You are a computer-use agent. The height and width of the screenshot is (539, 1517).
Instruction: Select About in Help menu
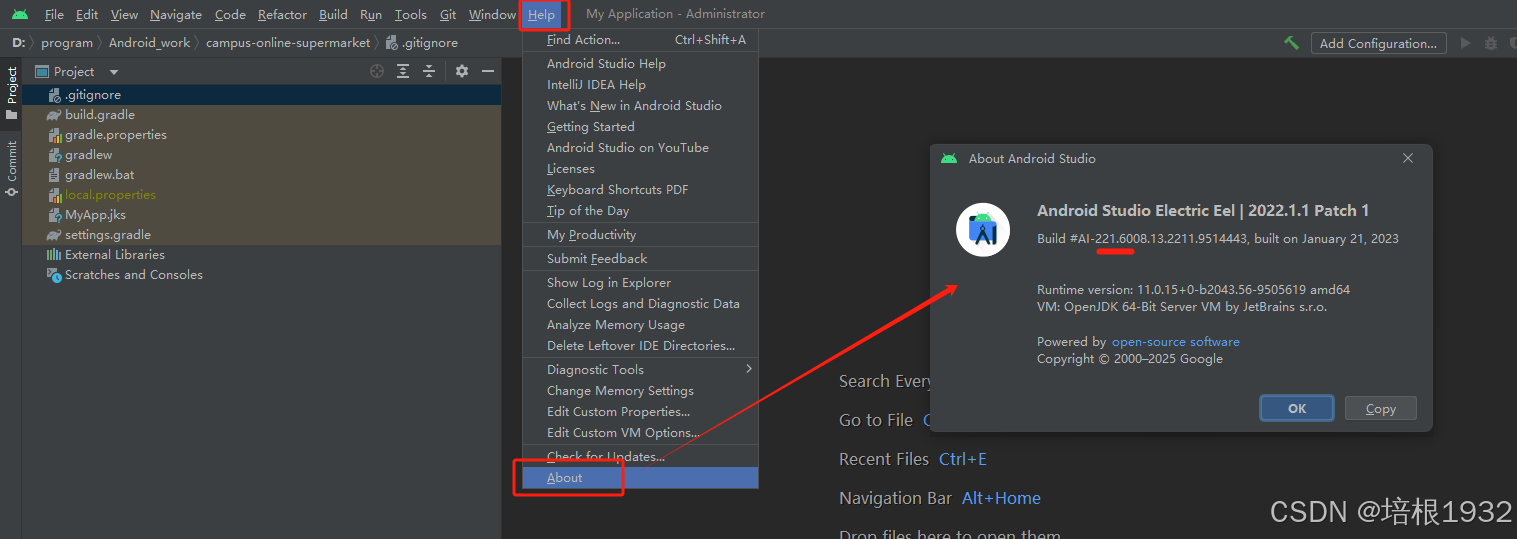click(x=640, y=477)
